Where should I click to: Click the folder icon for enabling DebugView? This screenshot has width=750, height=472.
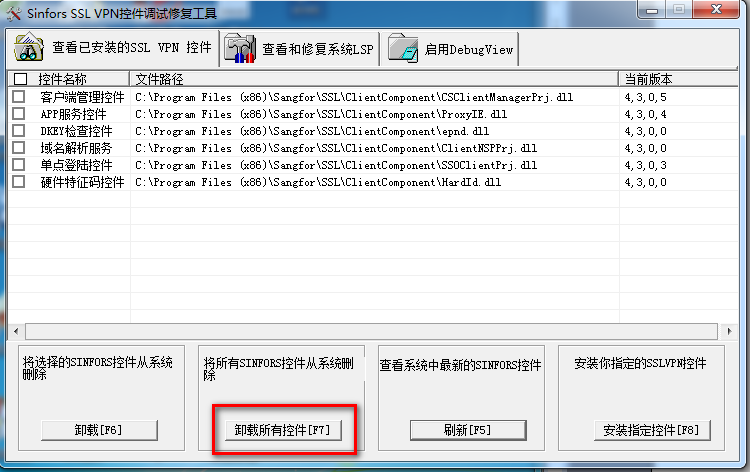click(403, 48)
